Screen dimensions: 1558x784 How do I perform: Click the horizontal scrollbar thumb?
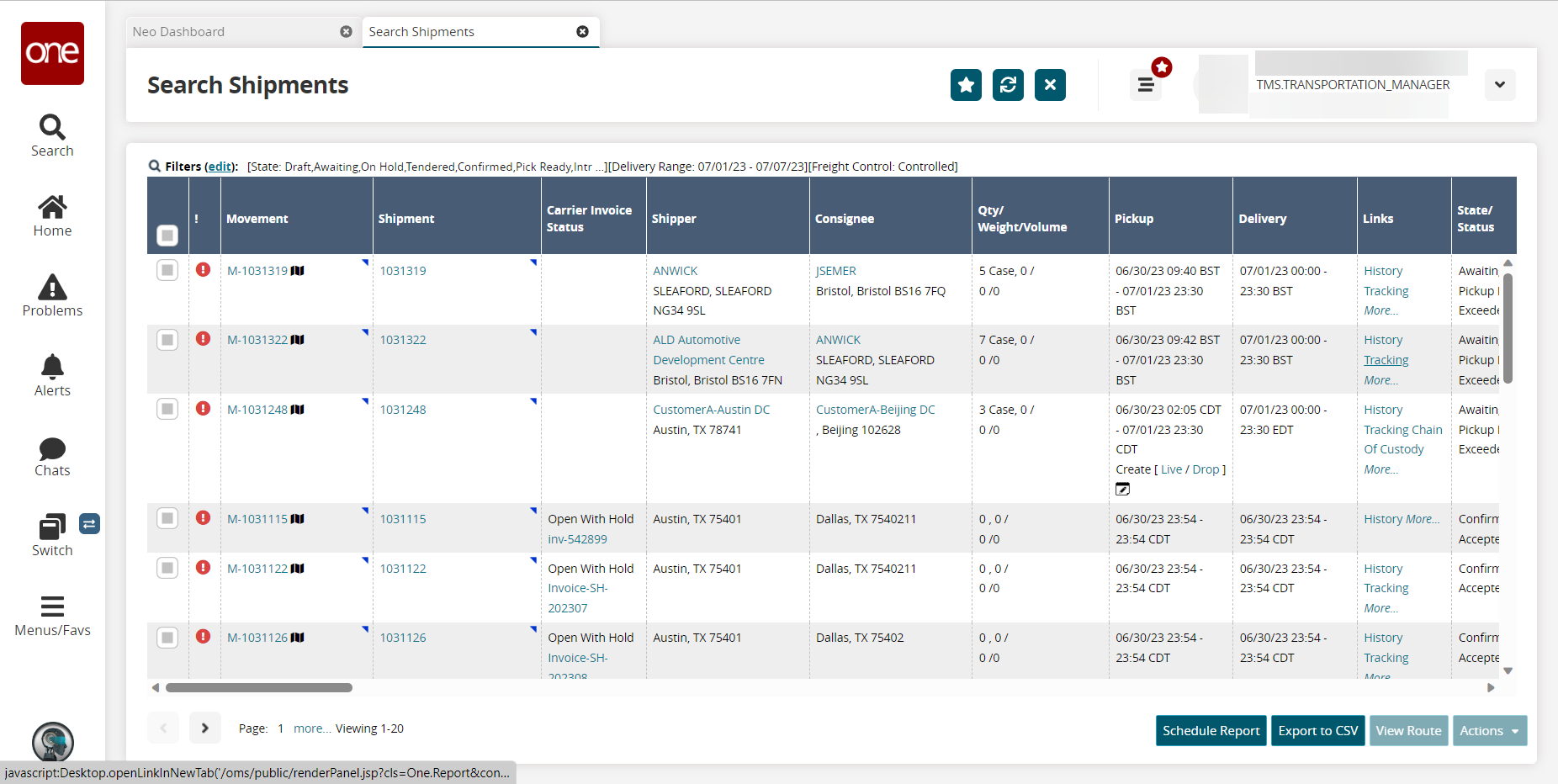pos(259,688)
